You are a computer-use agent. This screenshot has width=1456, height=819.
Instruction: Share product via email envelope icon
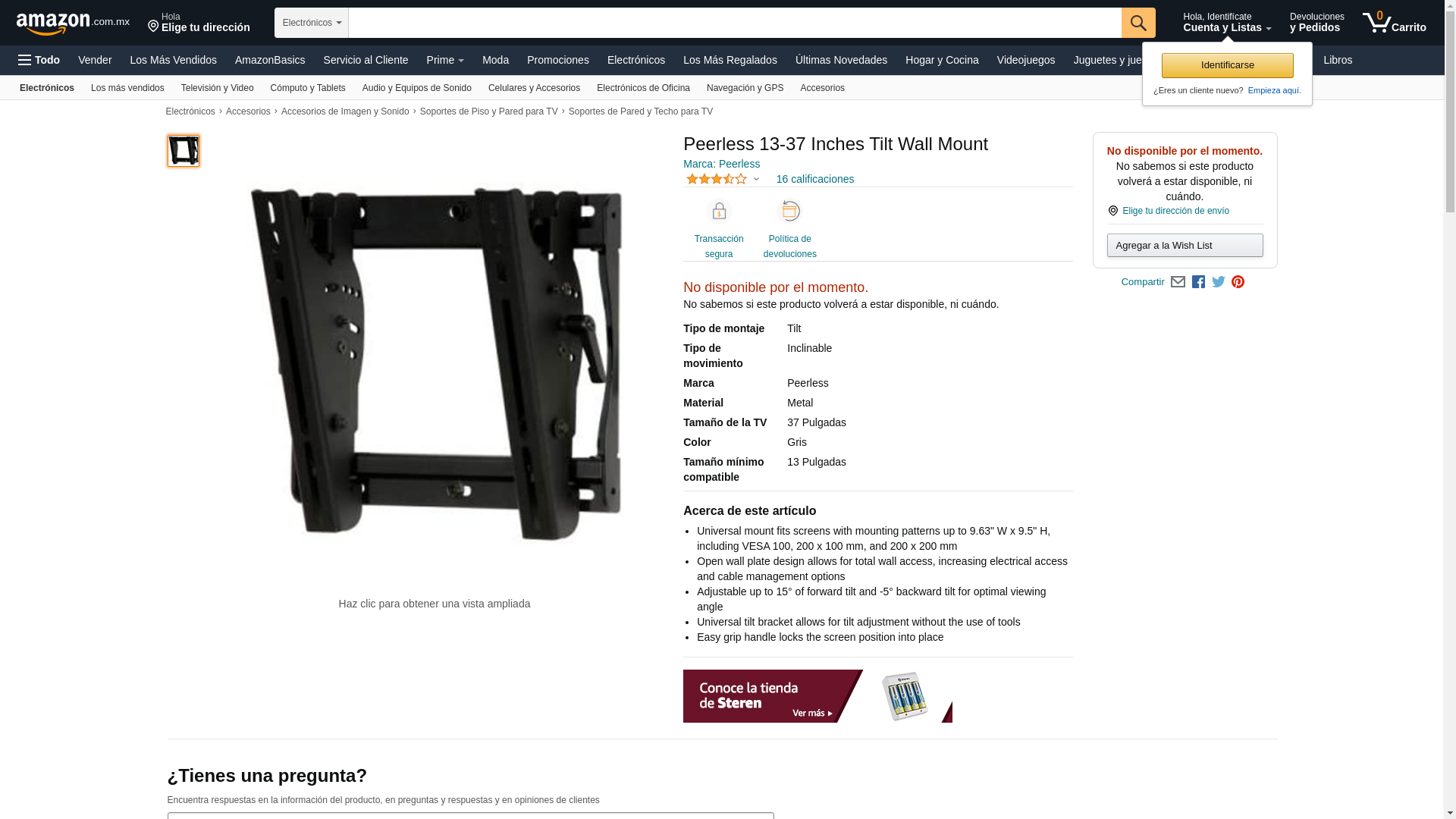pos(1178,282)
